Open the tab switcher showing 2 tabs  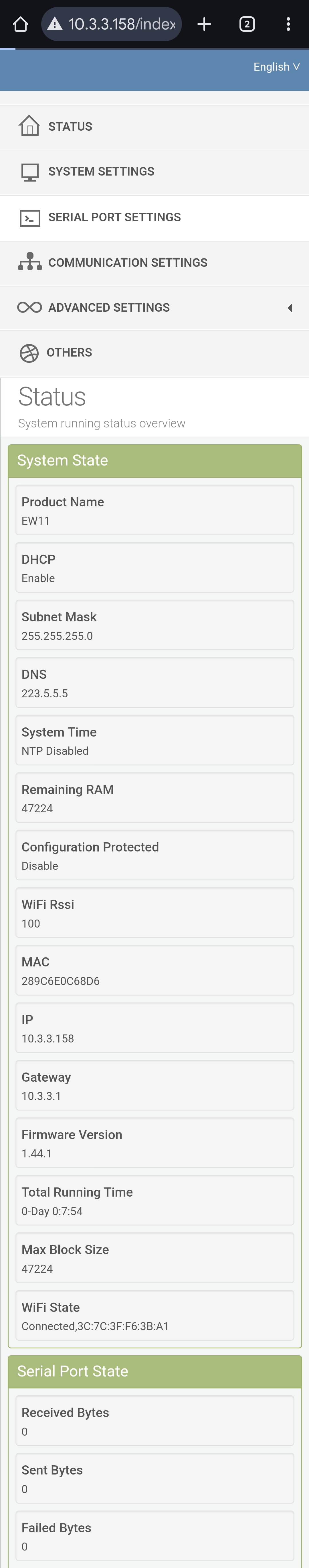[247, 24]
